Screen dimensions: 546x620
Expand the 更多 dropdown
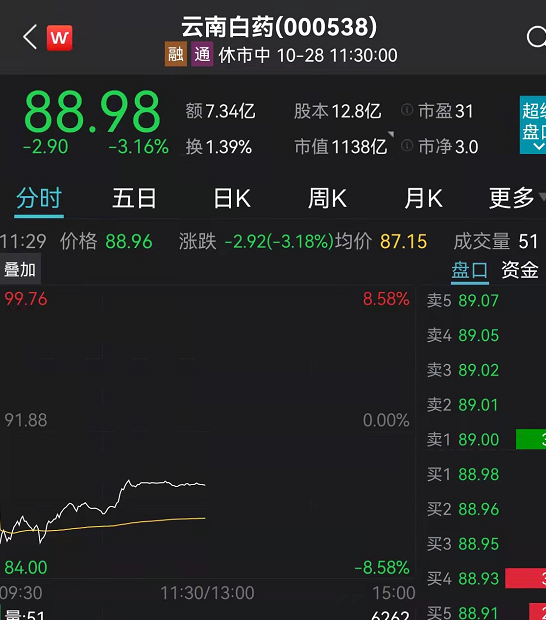(x=516, y=198)
